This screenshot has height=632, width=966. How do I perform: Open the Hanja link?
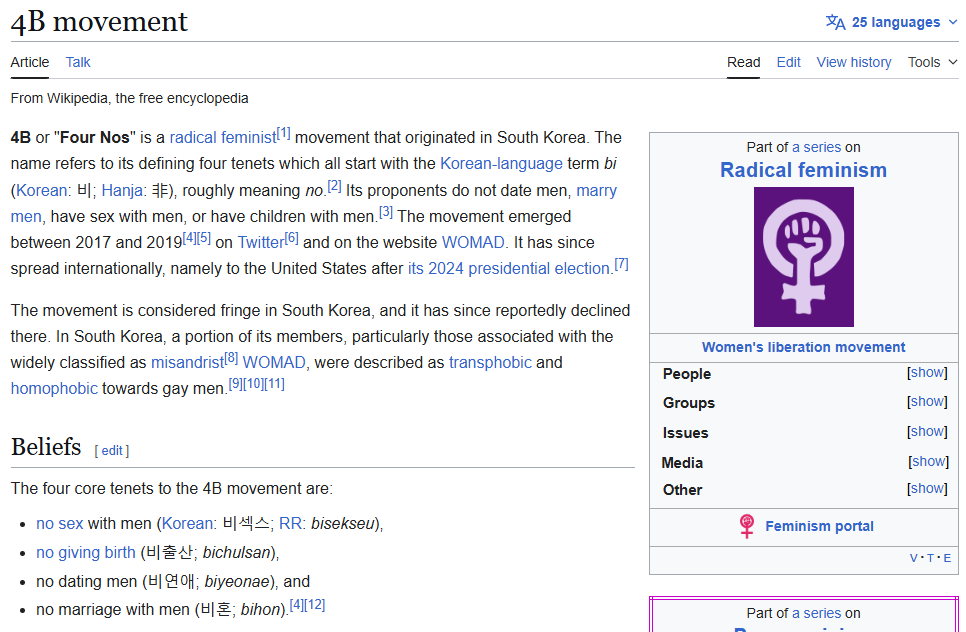pyautogui.click(x=122, y=190)
